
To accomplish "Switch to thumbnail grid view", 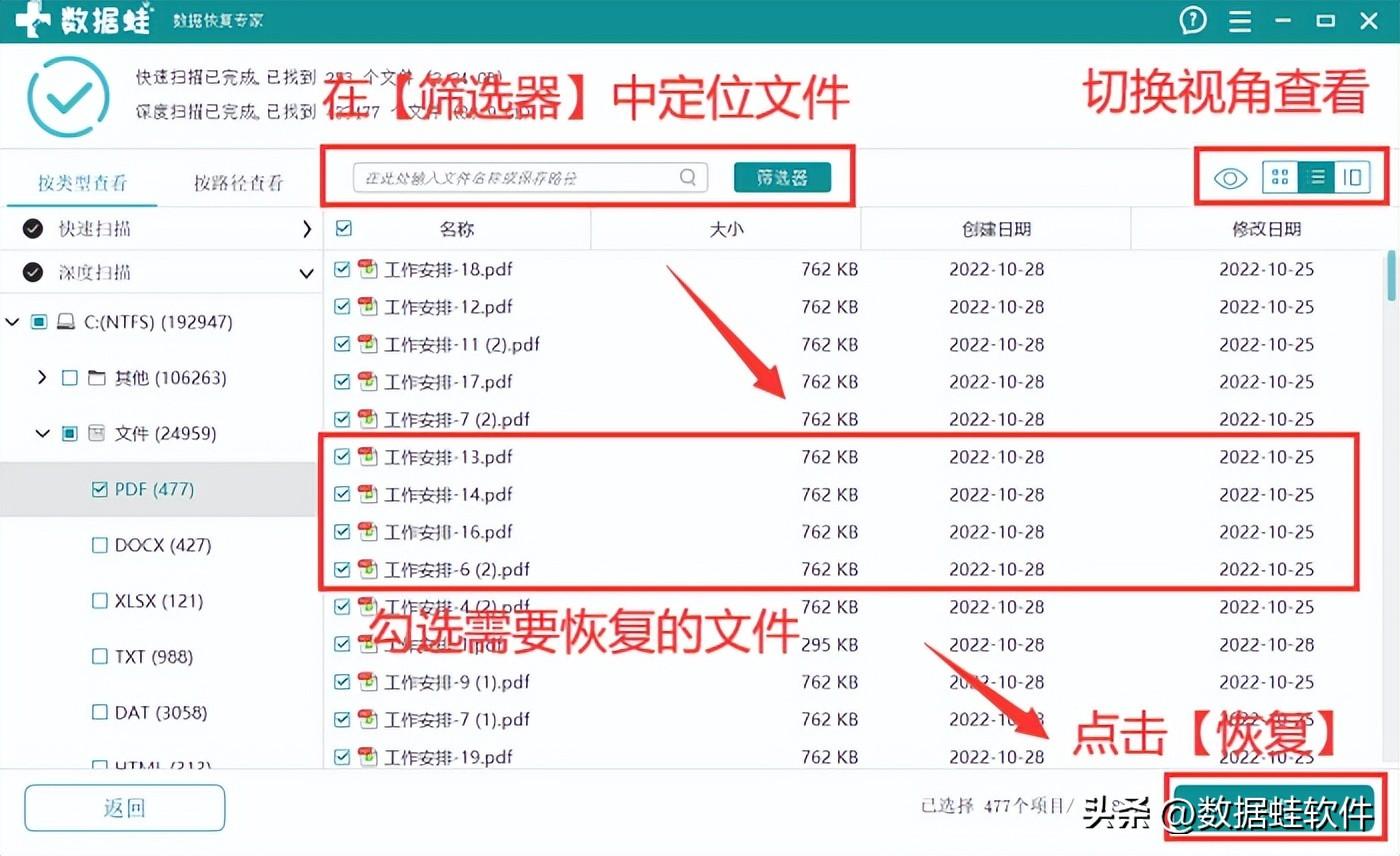I will tap(1279, 177).
